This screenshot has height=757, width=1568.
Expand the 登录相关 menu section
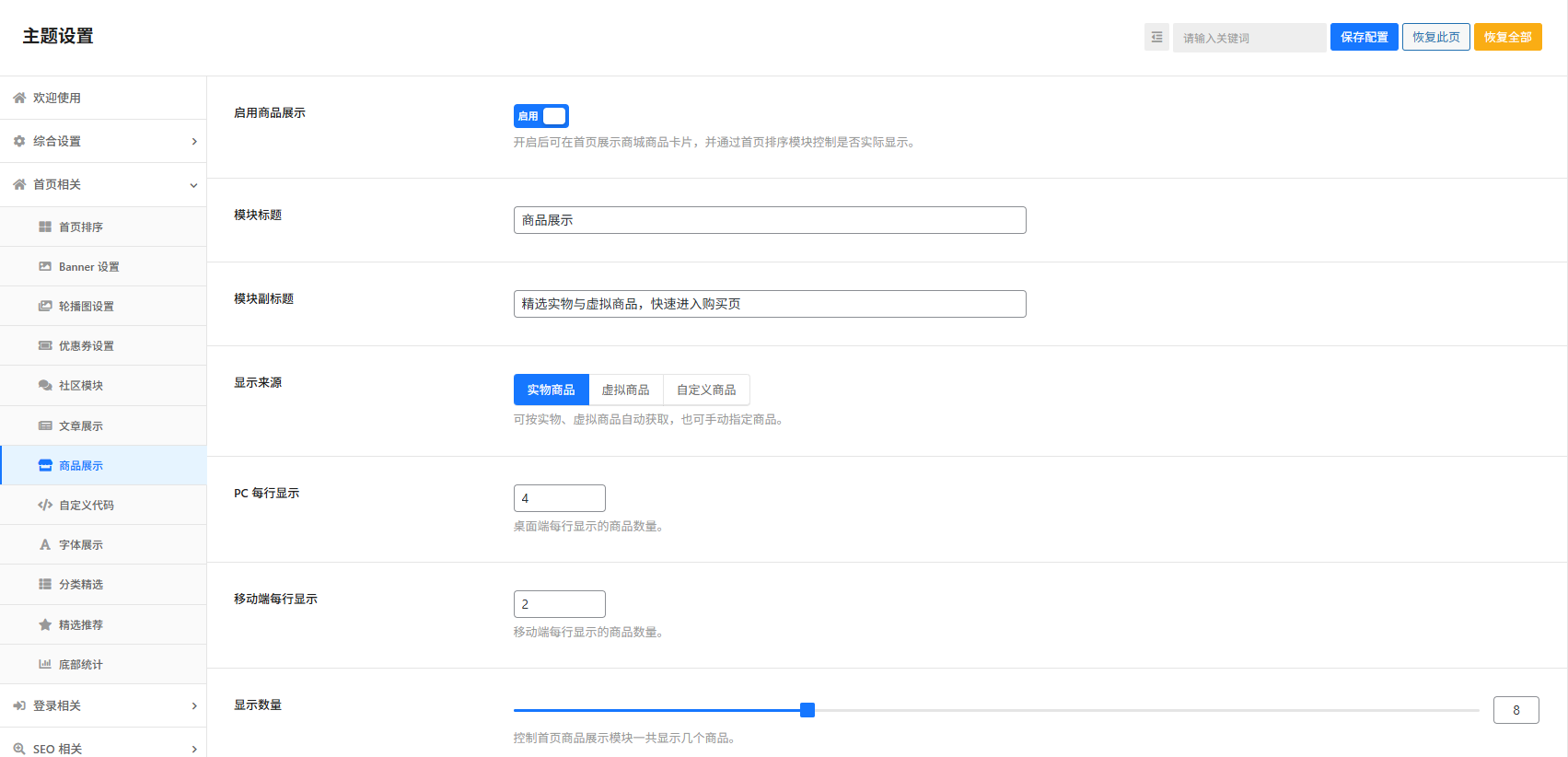point(103,706)
